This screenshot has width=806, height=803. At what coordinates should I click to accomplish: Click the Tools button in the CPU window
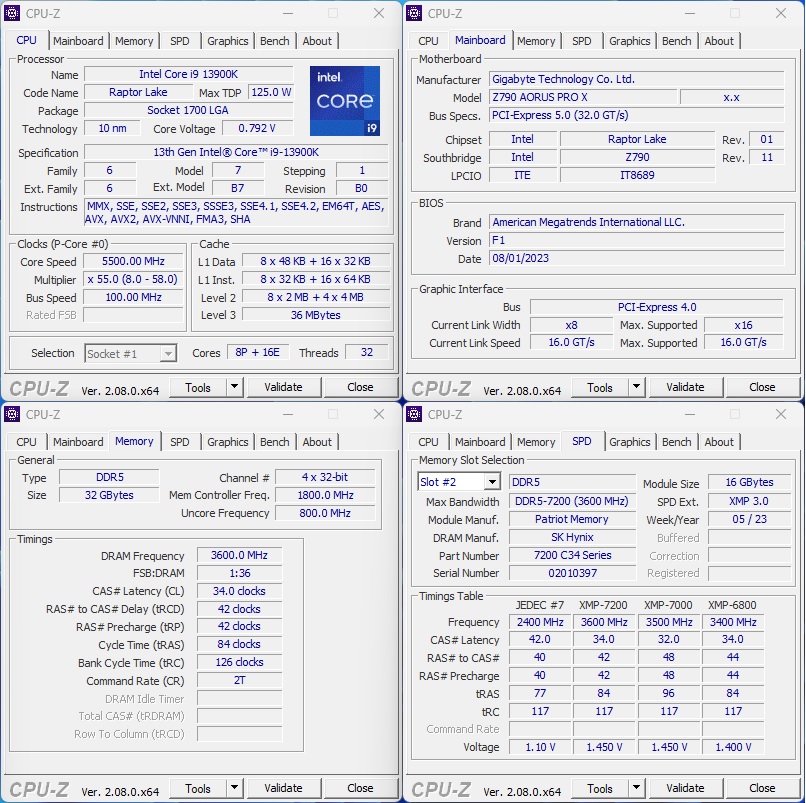[x=198, y=387]
